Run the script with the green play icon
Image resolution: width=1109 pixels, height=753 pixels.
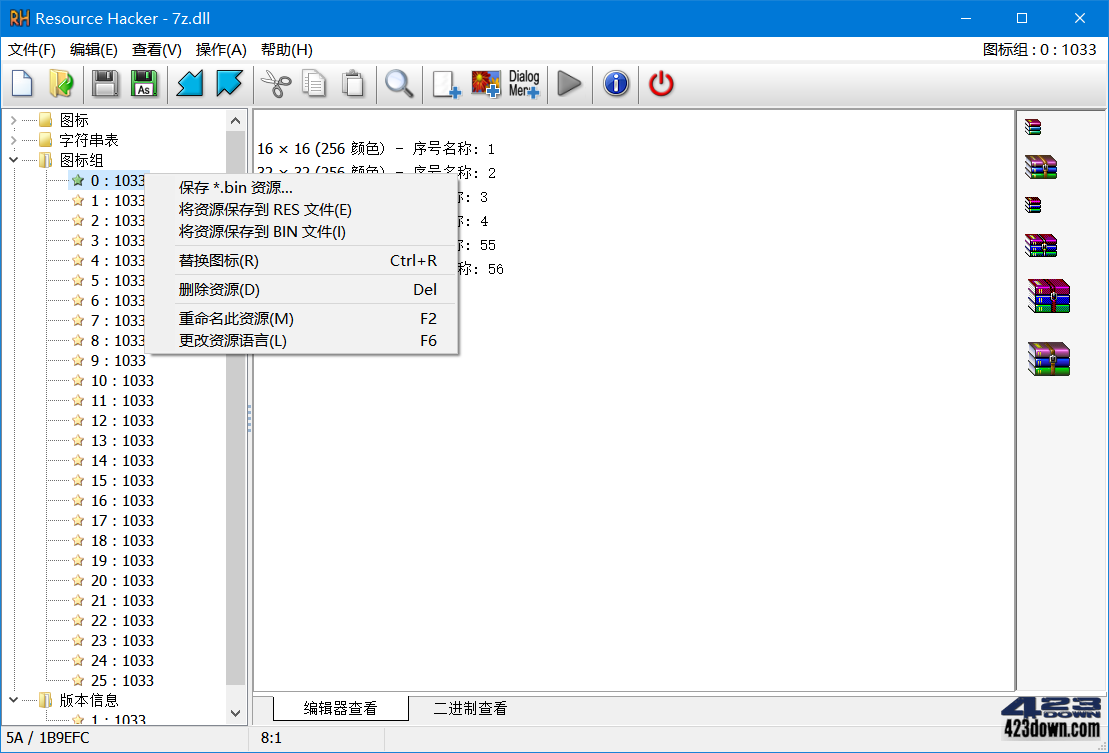click(x=569, y=84)
